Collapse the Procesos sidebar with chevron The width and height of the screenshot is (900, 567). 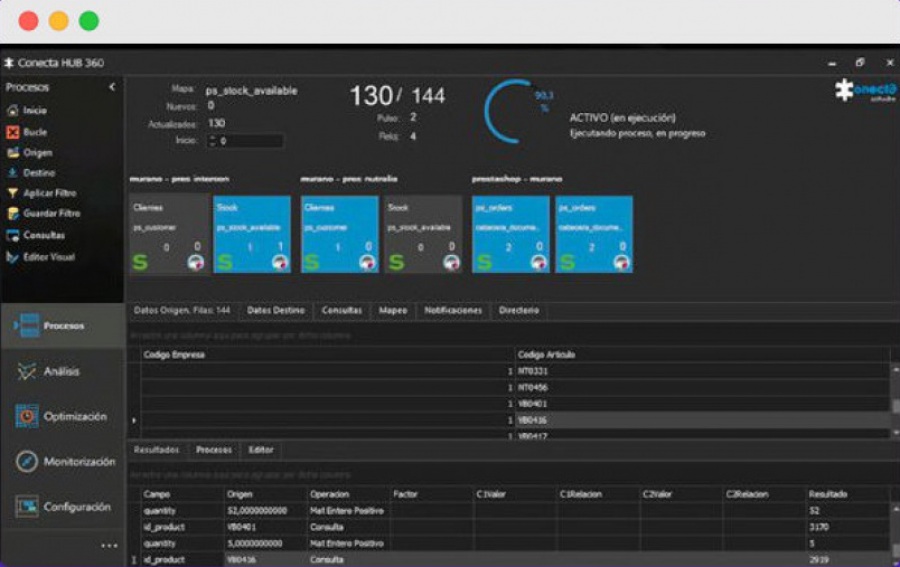click(112, 87)
